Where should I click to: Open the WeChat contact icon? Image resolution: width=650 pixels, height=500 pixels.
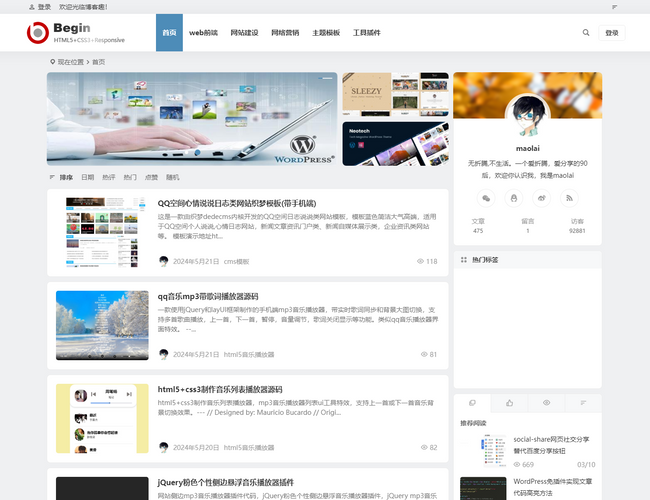[485, 198]
